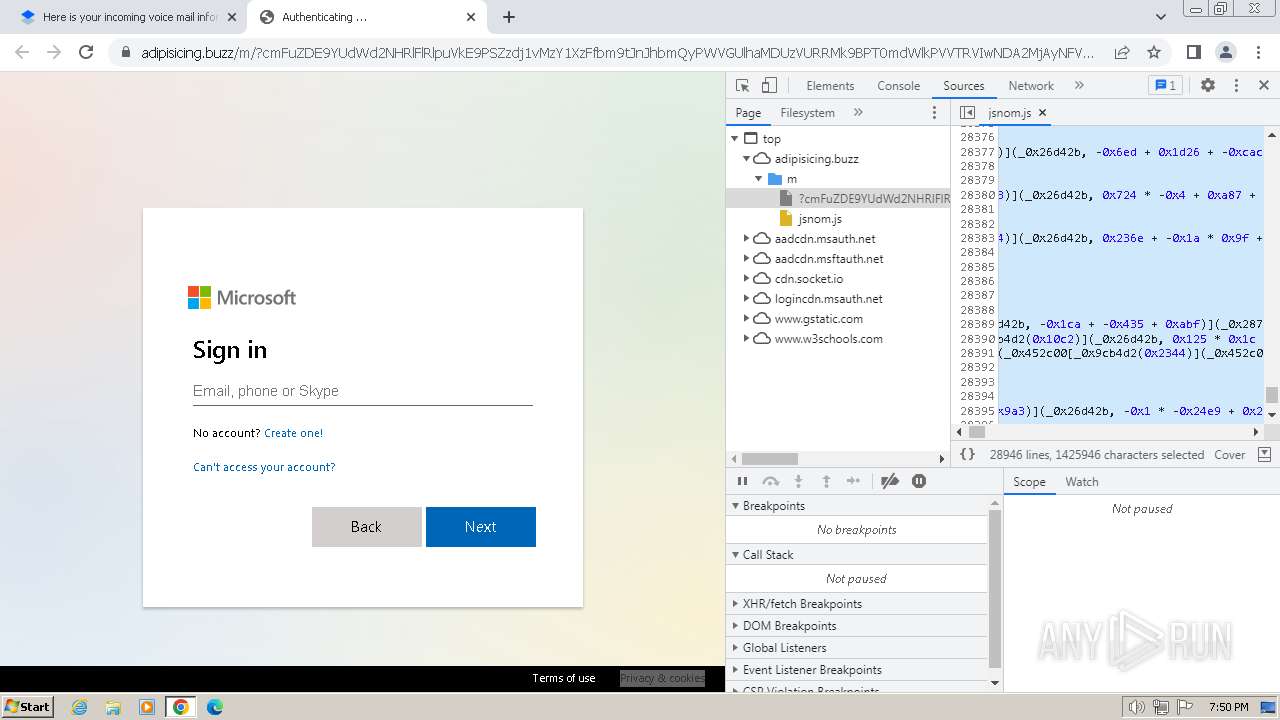Open the Watch pane tab

(1082, 482)
